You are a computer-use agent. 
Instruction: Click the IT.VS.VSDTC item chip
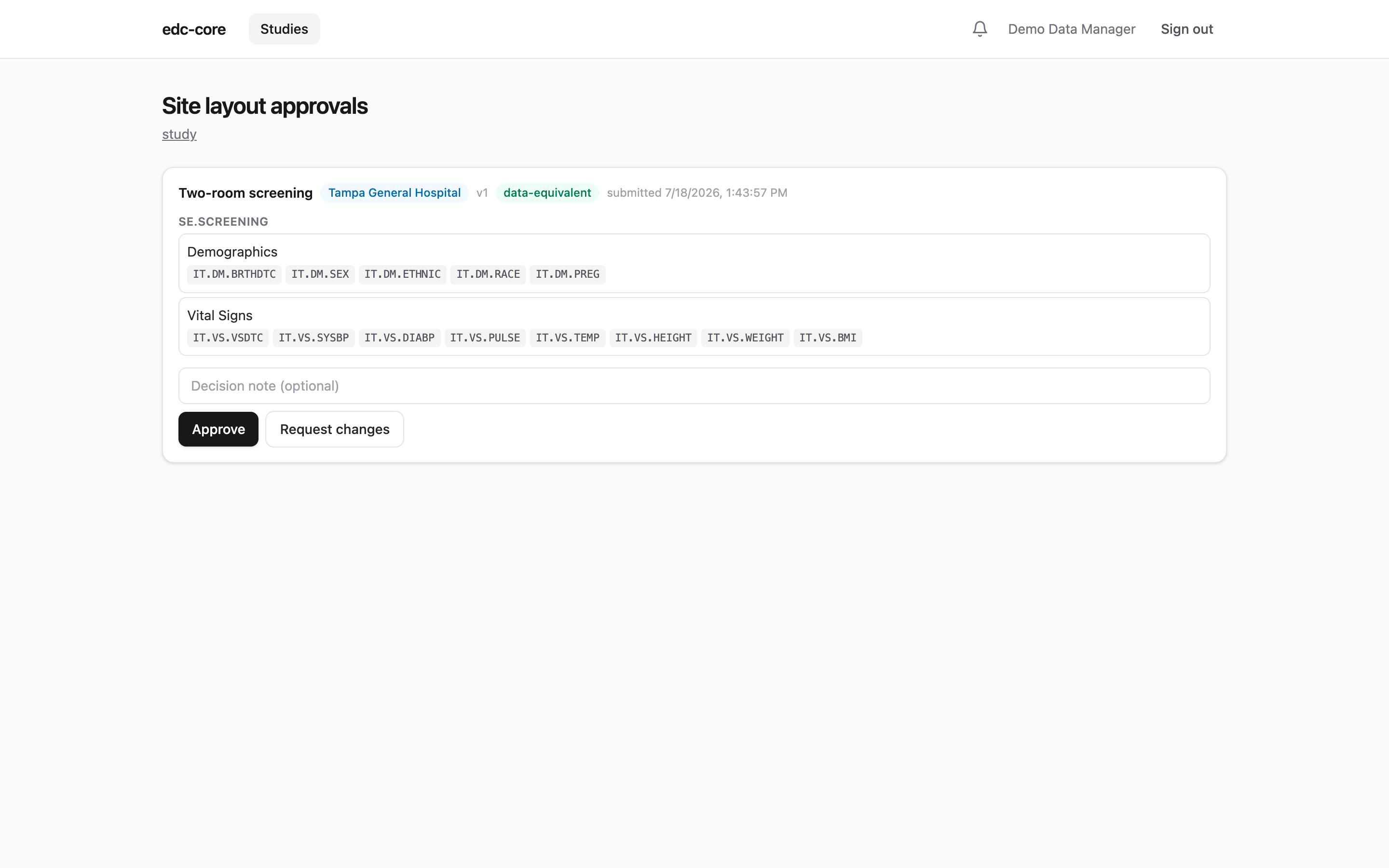[x=228, y=338]
